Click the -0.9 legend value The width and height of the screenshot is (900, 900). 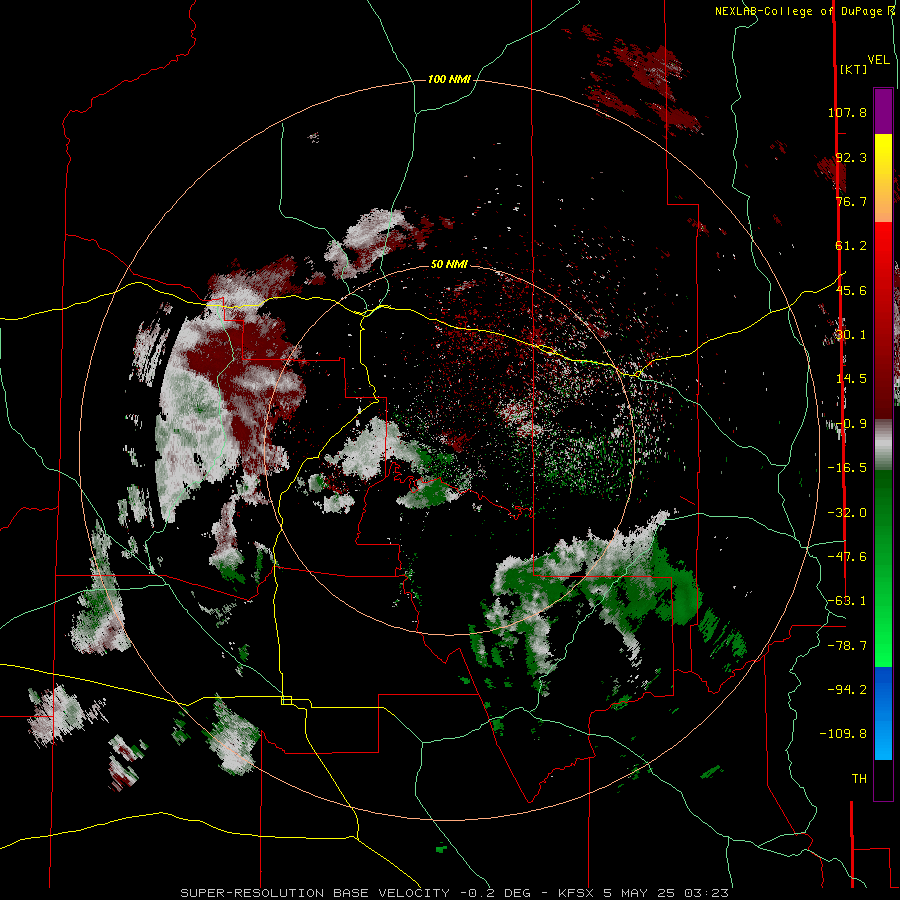(x=851, y=424)
